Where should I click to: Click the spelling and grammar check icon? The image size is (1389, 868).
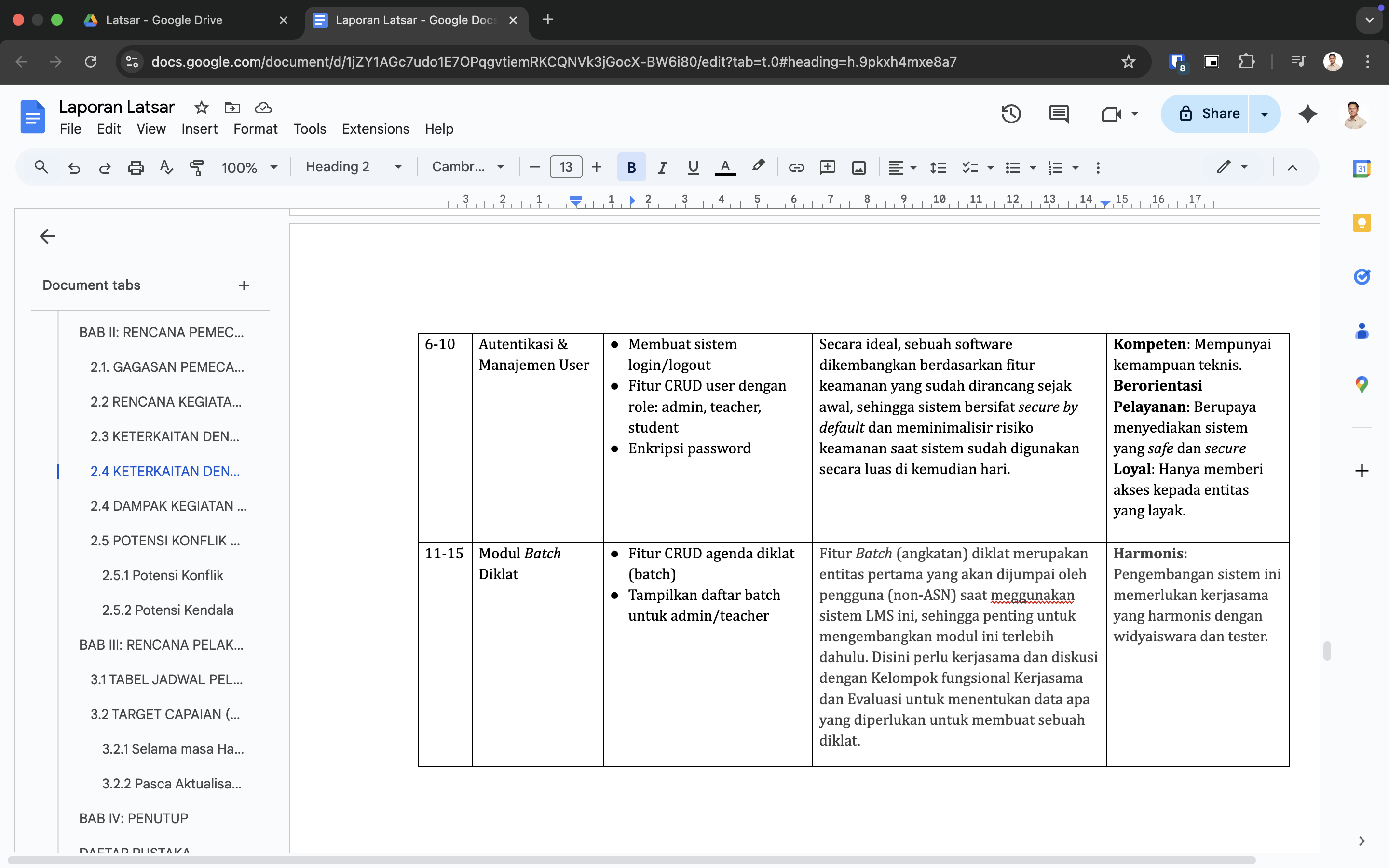pos(166,168)
